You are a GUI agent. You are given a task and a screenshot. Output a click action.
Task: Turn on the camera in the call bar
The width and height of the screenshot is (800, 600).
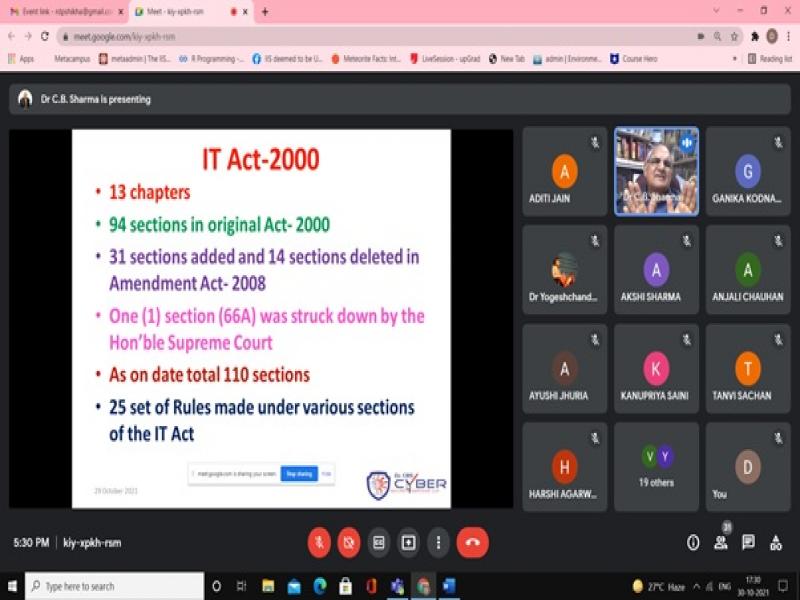click(349, 542)
